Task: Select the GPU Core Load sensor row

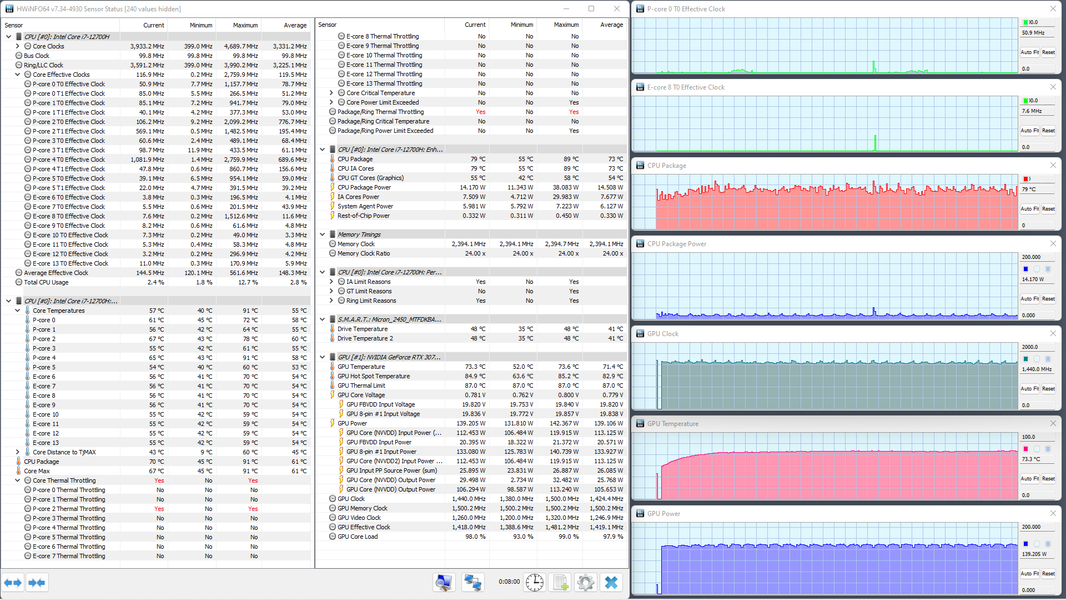Action: tap(358, 537)
